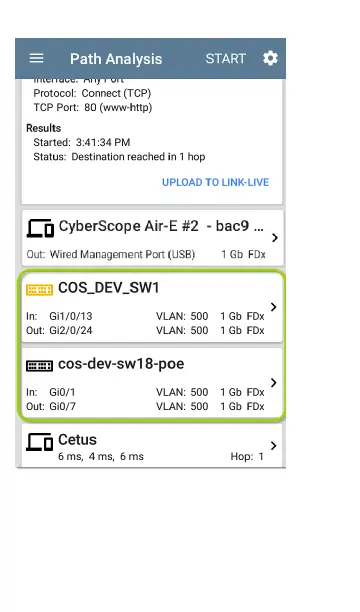Select 'Wired Management Port (USB)' text
360x612 pixels.
tap(122, 254)
